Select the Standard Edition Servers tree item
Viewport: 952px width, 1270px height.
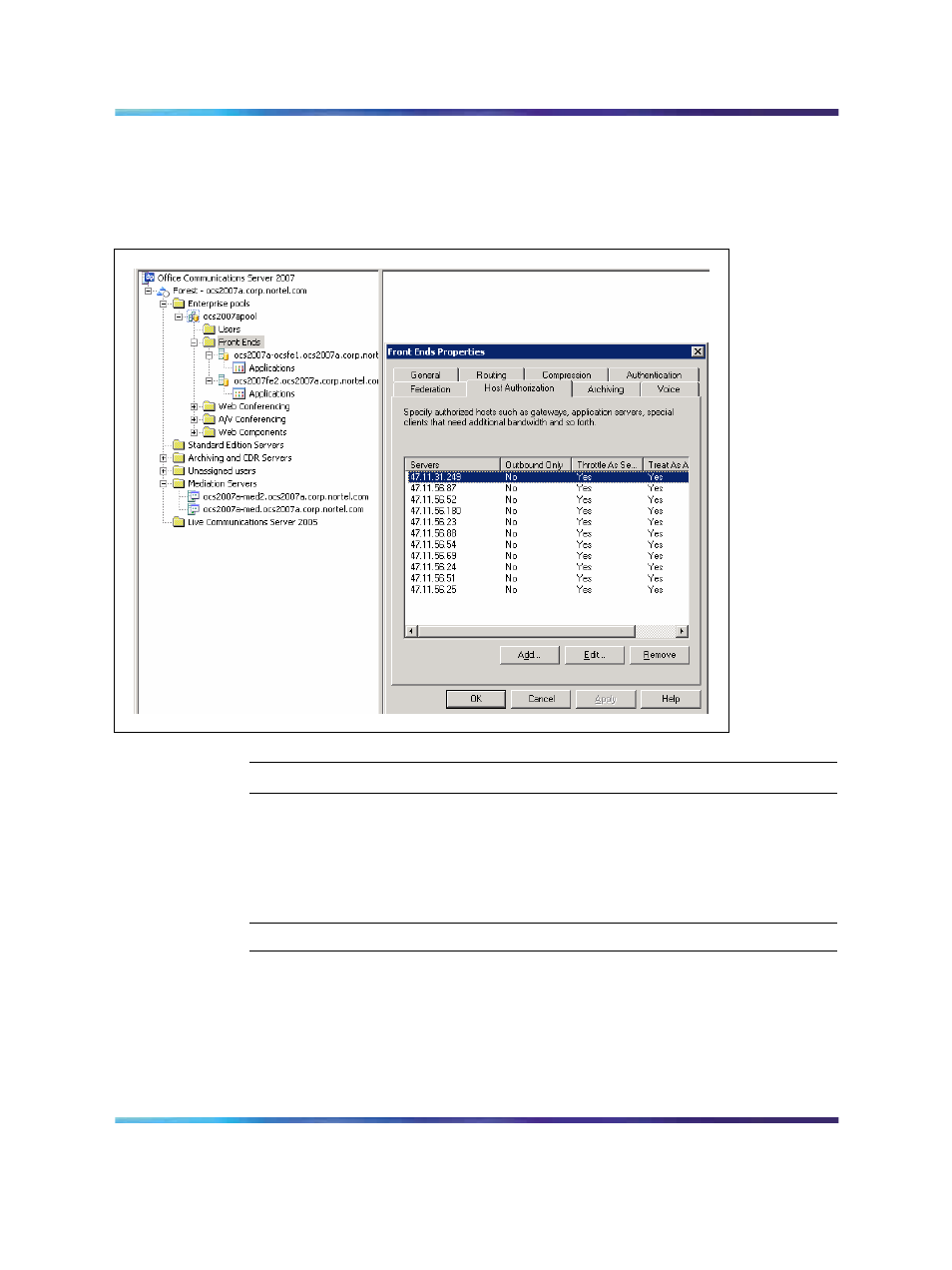tap(236, 445)
